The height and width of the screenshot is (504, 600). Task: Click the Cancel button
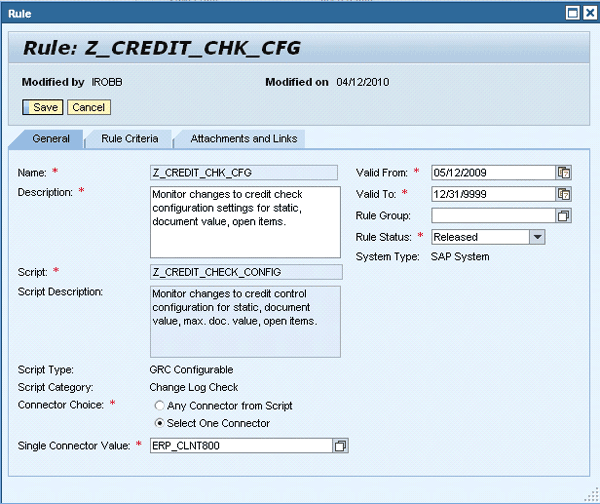pyautogui.click(x=88, y=107)
